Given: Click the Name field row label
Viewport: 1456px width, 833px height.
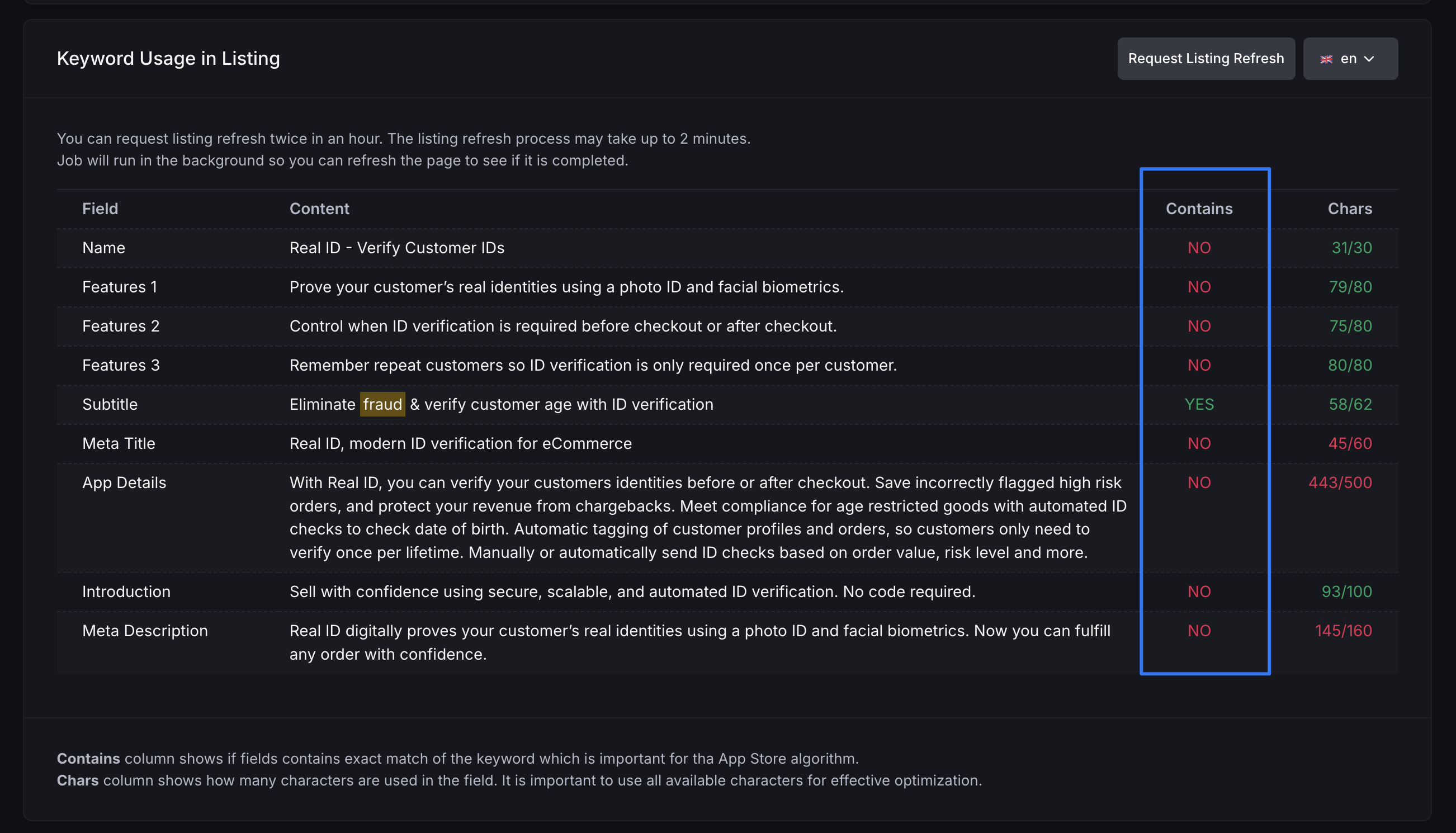Looking at the screenshot, I should pos(103,248).
